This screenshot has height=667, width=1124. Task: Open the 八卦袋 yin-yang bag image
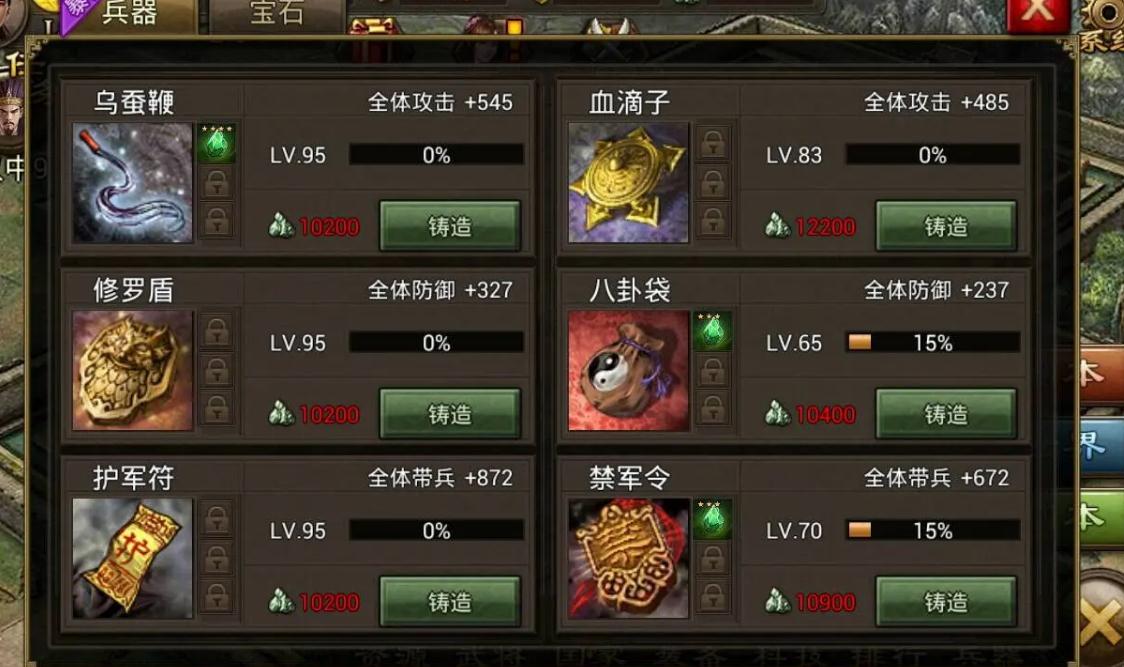(x=629, y=371)
